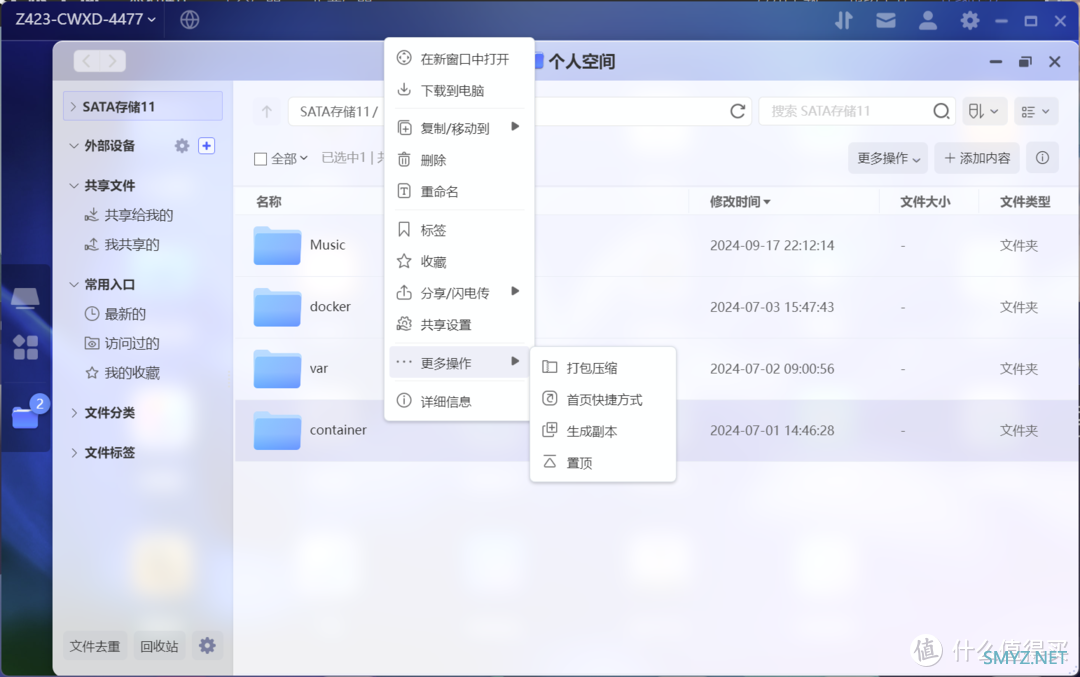Select 打包压缩 in the submenu

(603, 368)
